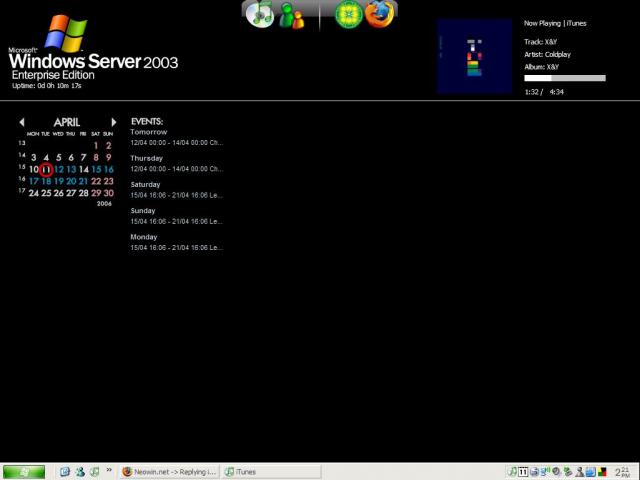
Task: Open MSN Messenger from the top dock
Action: click(292, 16)
